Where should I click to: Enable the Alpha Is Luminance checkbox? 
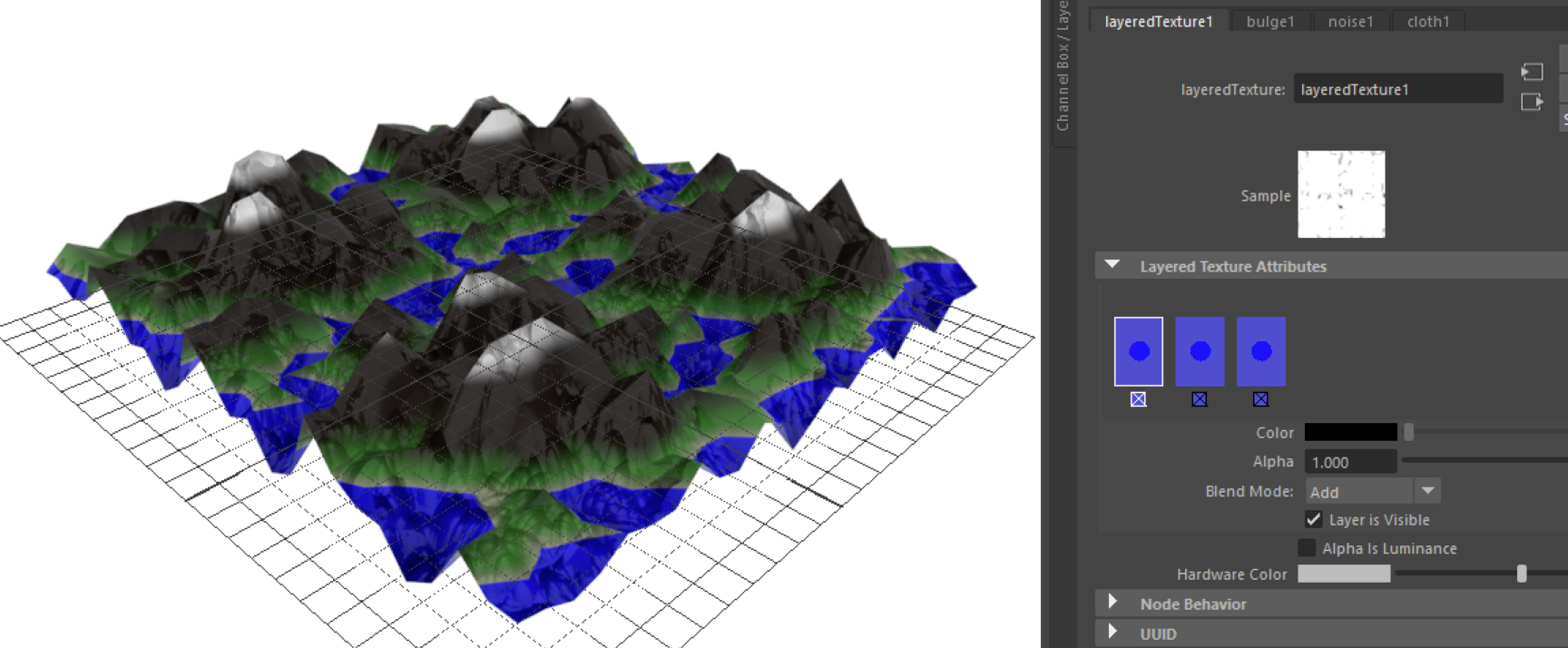coord(1307,547)
